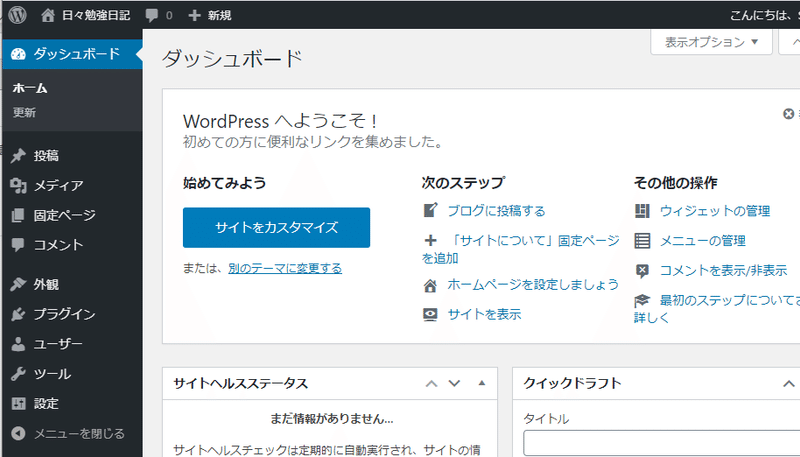
Task: Move サイトヘルスステータス widget down
Action: [454, 384]
